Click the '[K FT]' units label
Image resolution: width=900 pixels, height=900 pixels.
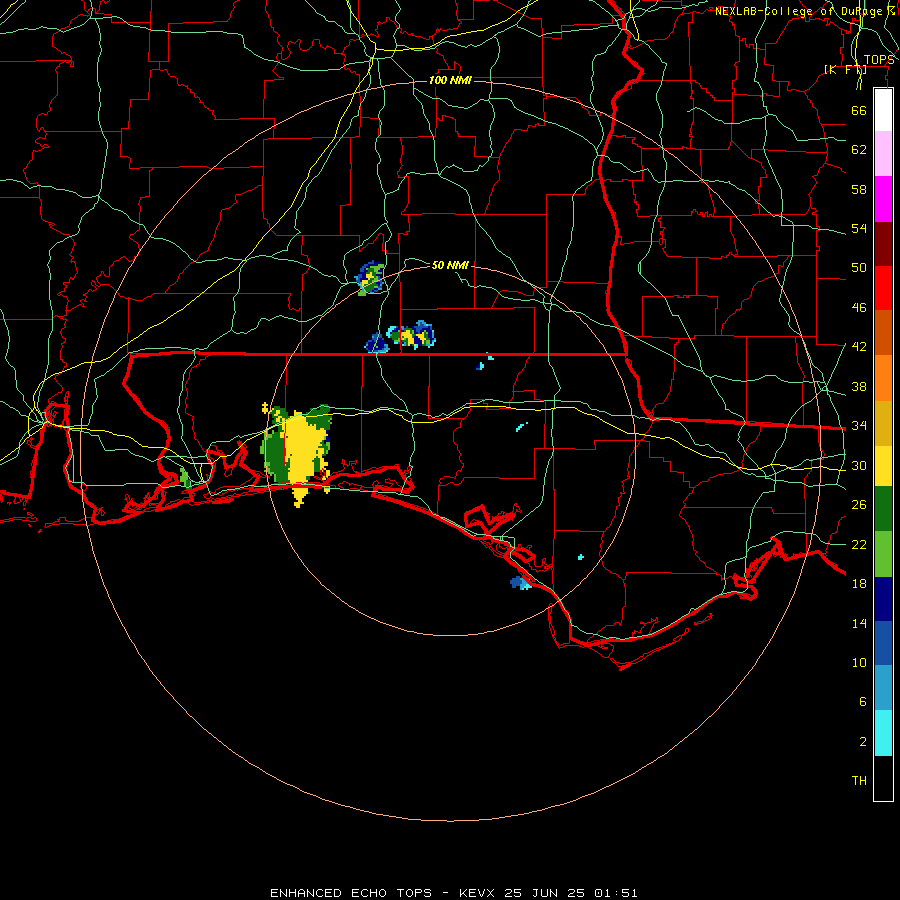(845, 70)
